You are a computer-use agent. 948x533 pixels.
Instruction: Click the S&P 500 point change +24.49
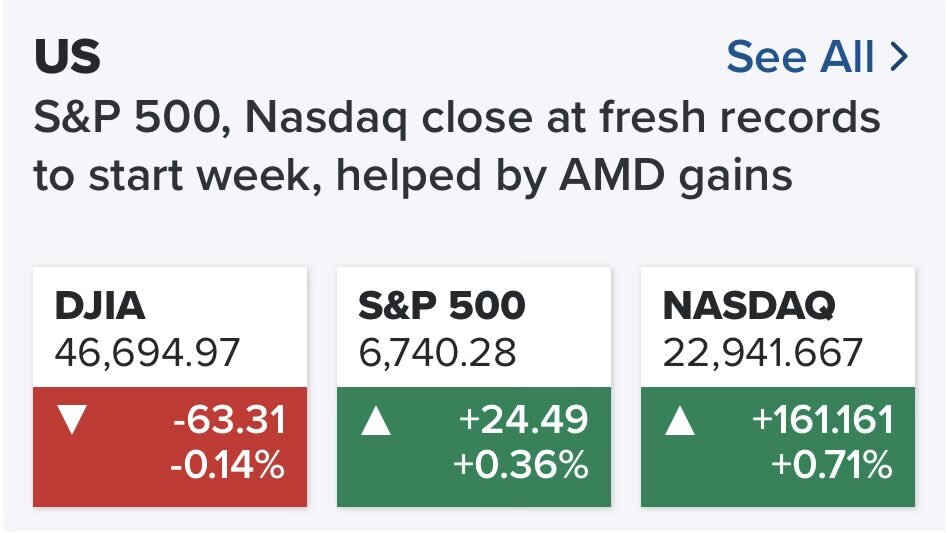pyautogui.click(x=524, y=421)
